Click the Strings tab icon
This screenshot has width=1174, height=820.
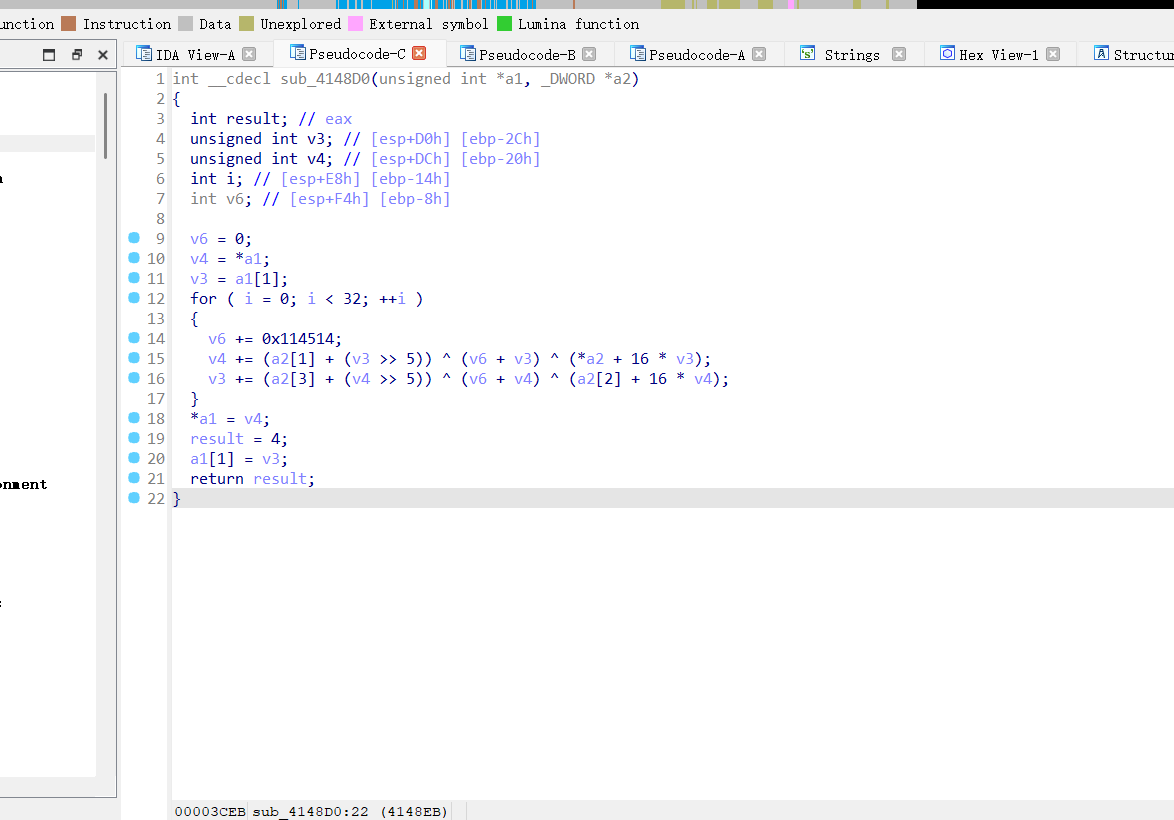pyautogui.click(x=807, y=53)
